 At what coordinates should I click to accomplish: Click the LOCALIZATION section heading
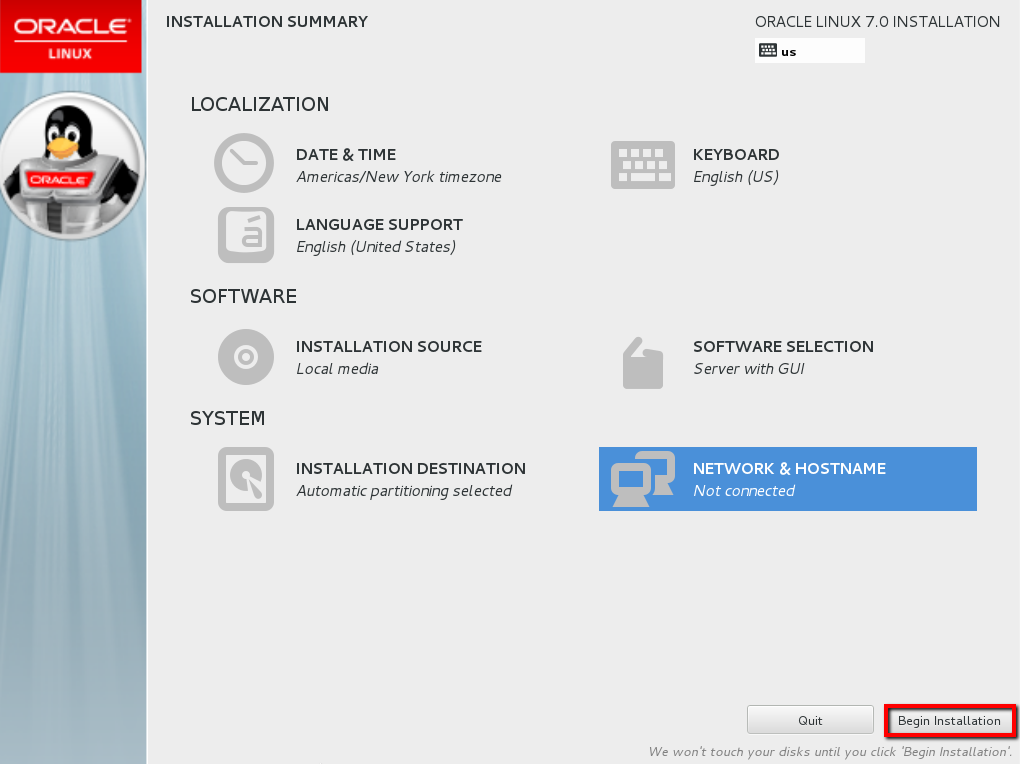pyautogui.click(x=260, y=104)
